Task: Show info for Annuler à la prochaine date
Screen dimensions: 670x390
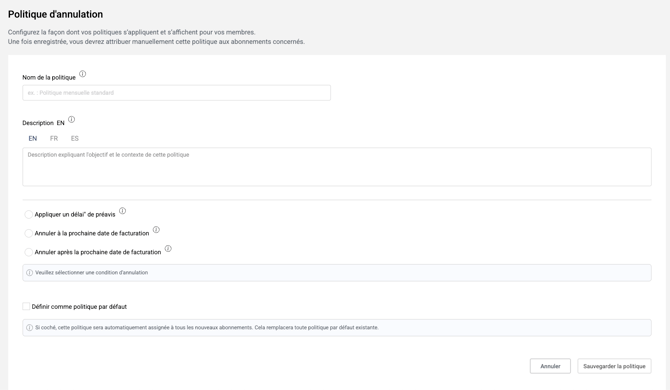Action: tap(156, 230)
